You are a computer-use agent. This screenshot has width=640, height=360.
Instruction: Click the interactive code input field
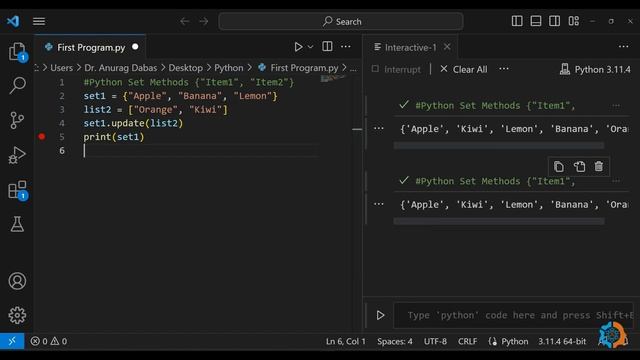(x=513, y=315)
